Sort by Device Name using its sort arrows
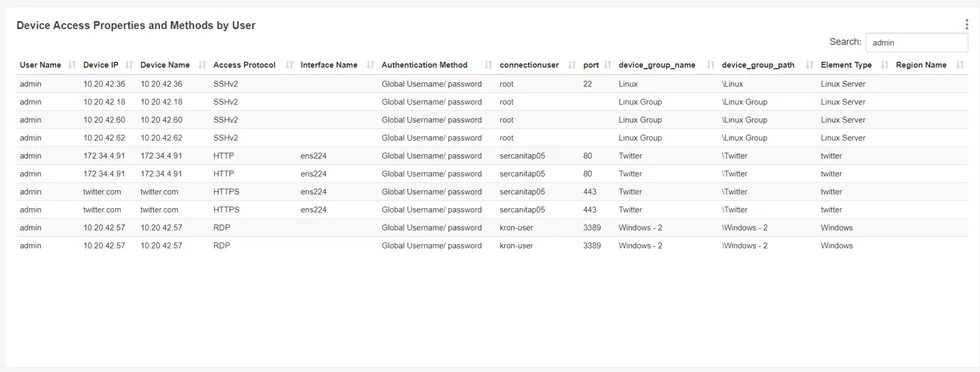This screenshot has height=372, width=980. click(x=202, y=65)
